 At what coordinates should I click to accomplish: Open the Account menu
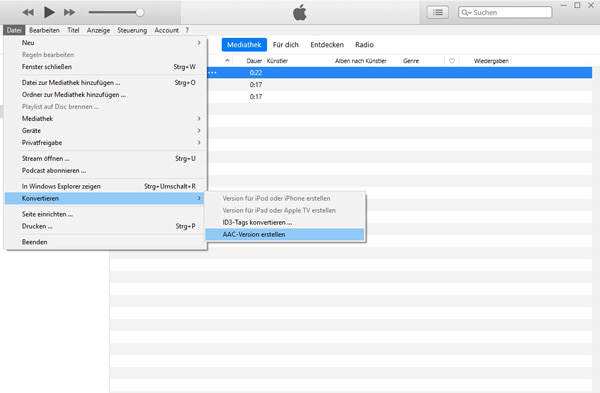tap(166, 30)
